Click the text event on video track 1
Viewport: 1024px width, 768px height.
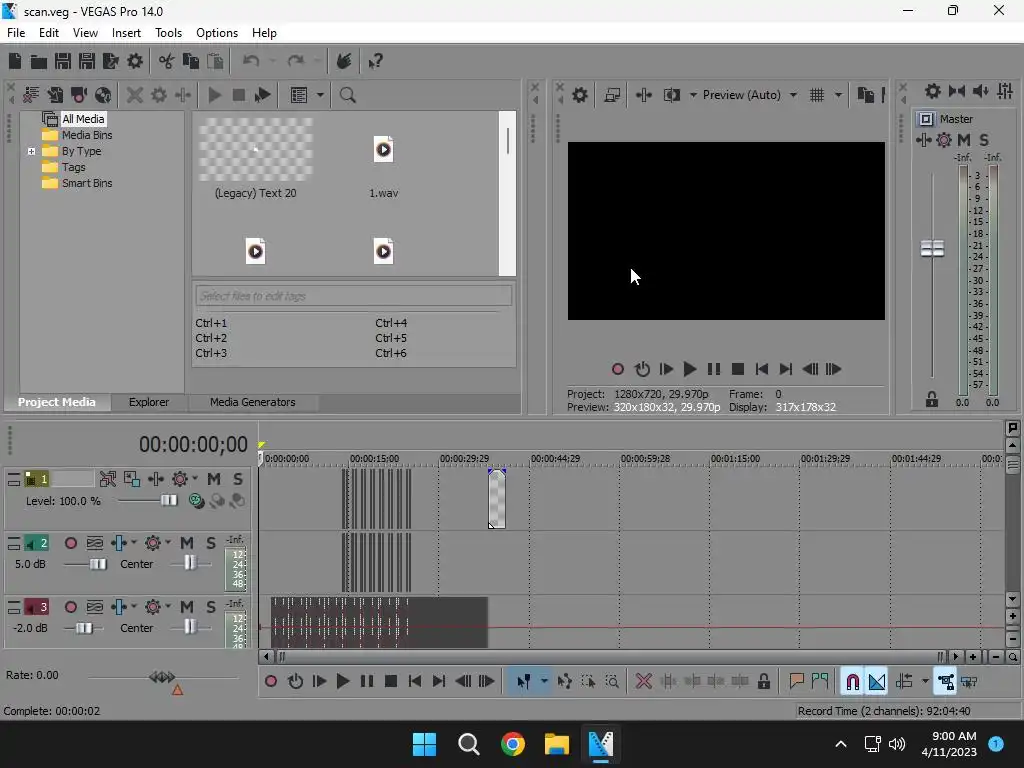pyautogui.click(x=497, y=499)
